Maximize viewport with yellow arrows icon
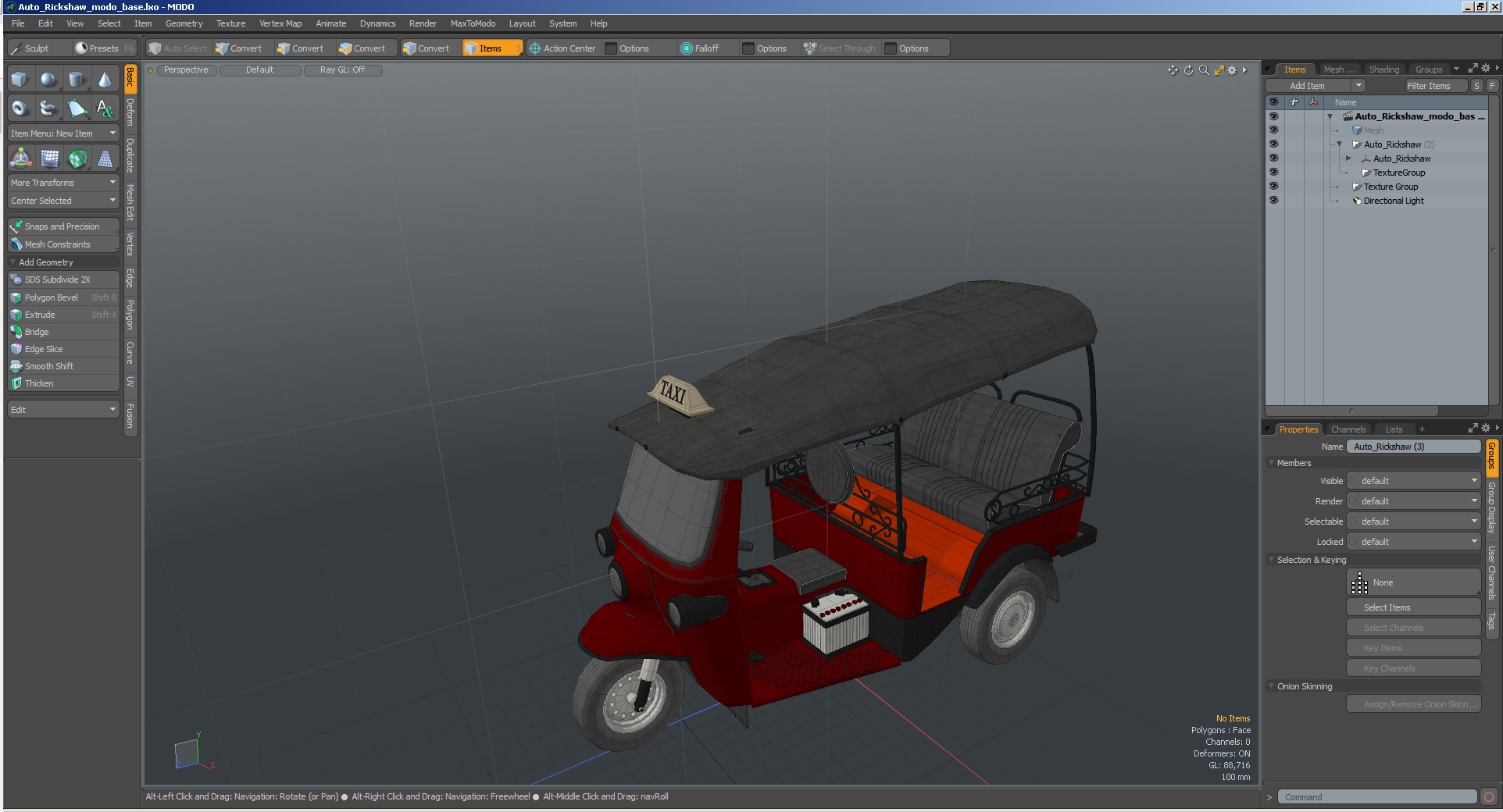 pyautogui.click(x=1219, y=70)
